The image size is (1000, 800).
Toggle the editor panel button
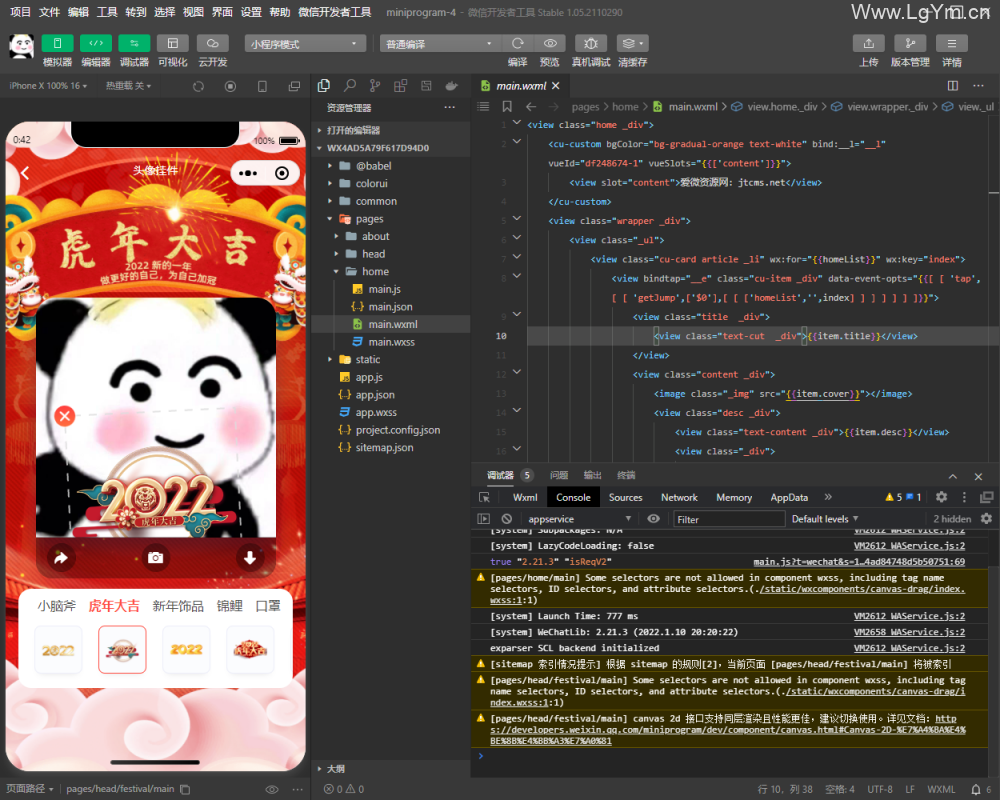point(96,43)
